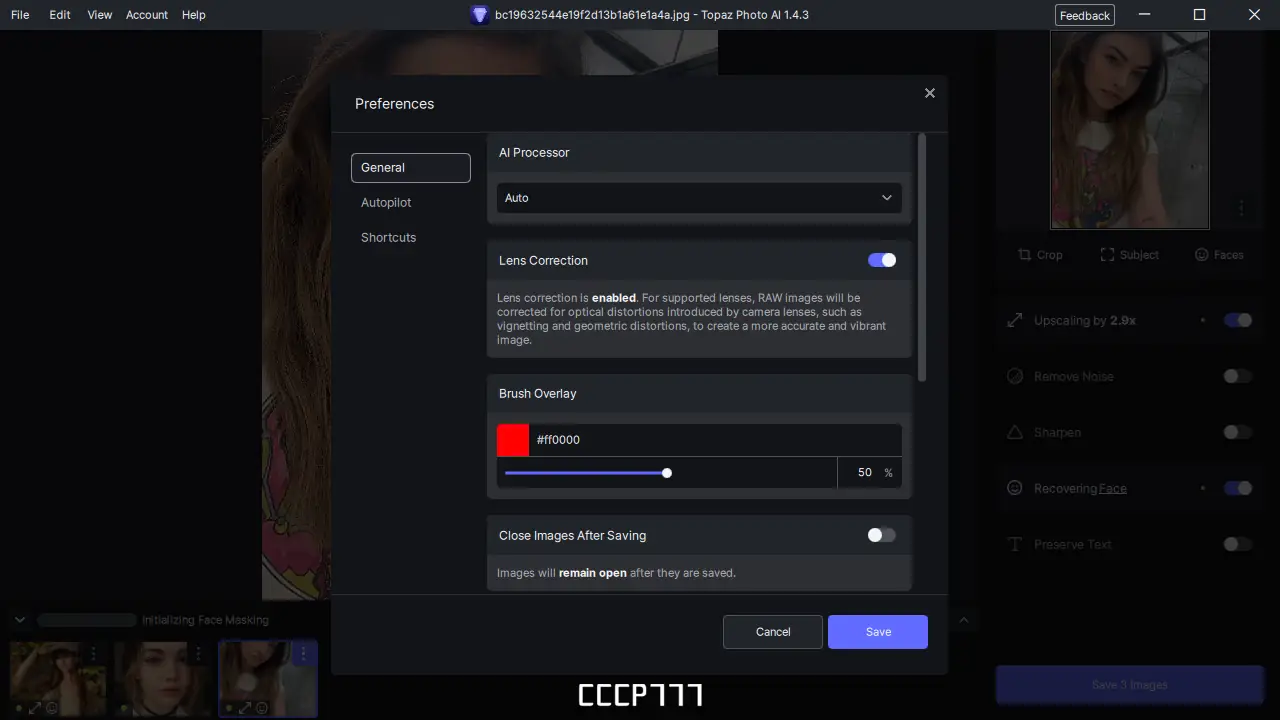Click upscale arrow icon on third thumbnail
Image resolution: width=1280 pixels, height=720 pixels.
click(245, 708)
